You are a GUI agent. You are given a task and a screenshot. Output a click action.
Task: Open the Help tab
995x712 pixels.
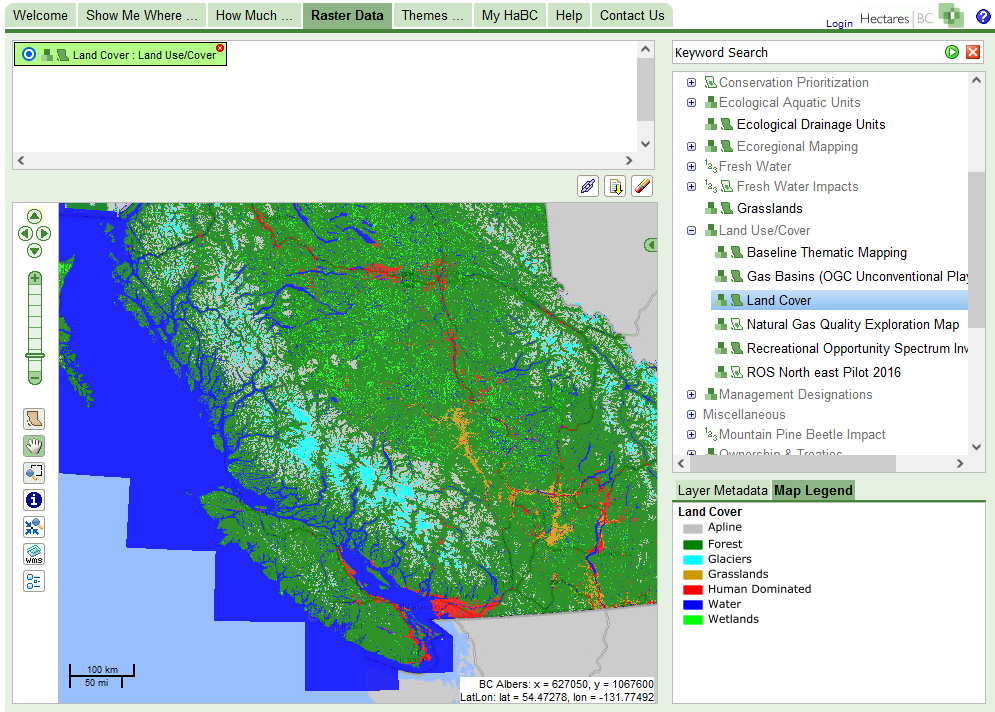(569, 15)
